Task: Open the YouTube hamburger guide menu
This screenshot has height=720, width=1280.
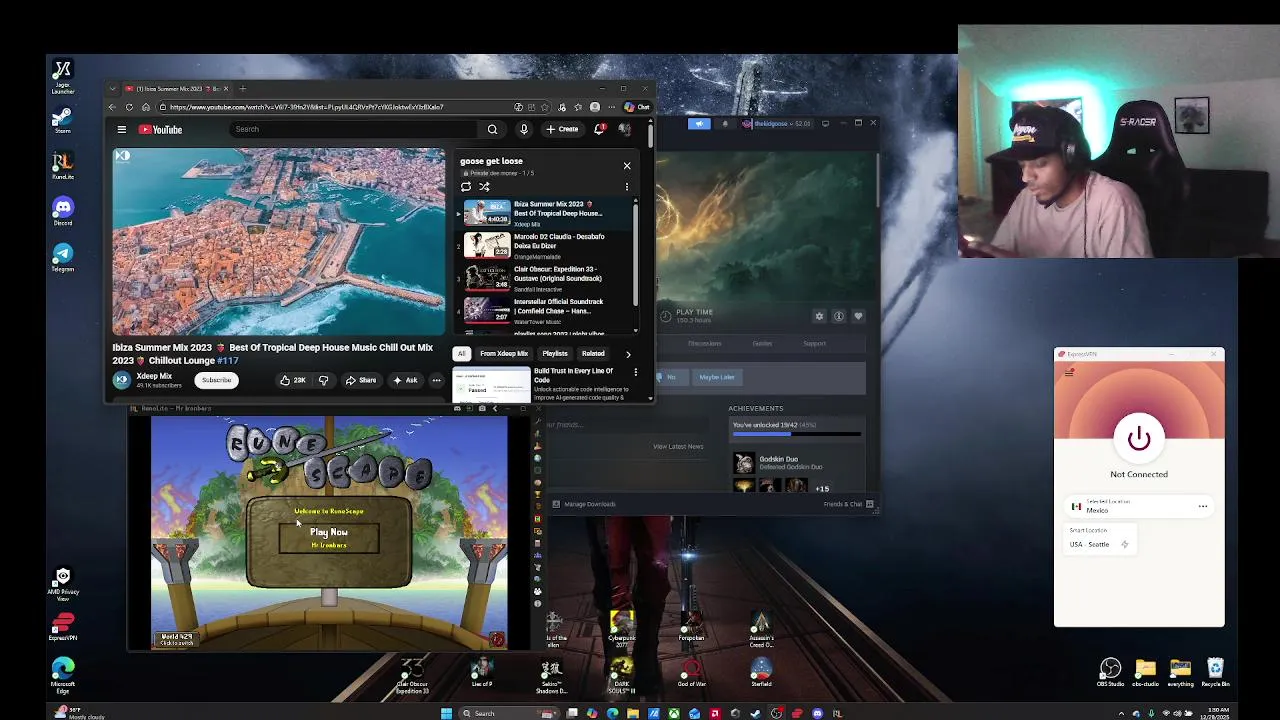Action: (x=122, y=129)
